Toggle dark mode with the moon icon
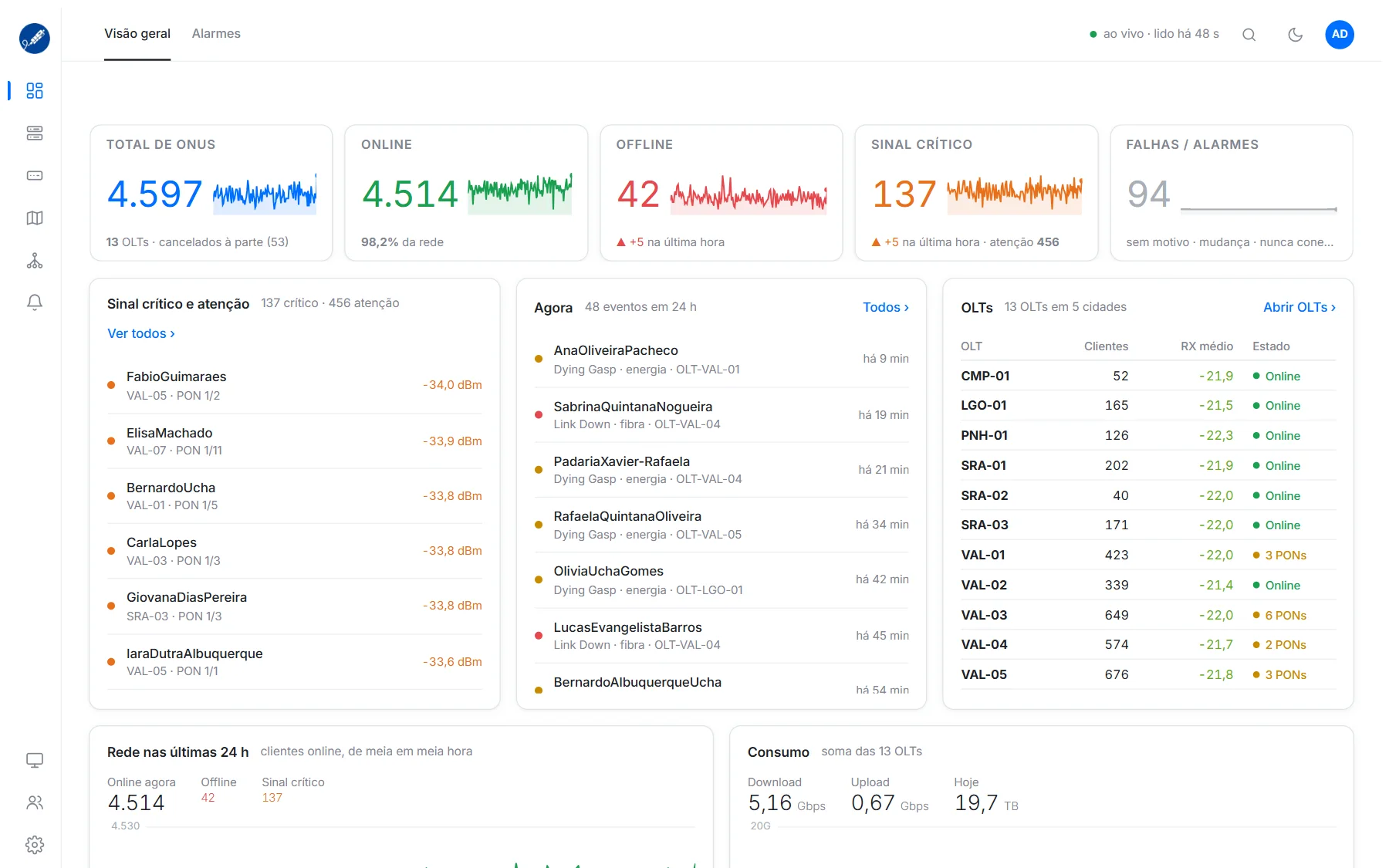Screen dimensions: 1389x868 (1295, 35)
